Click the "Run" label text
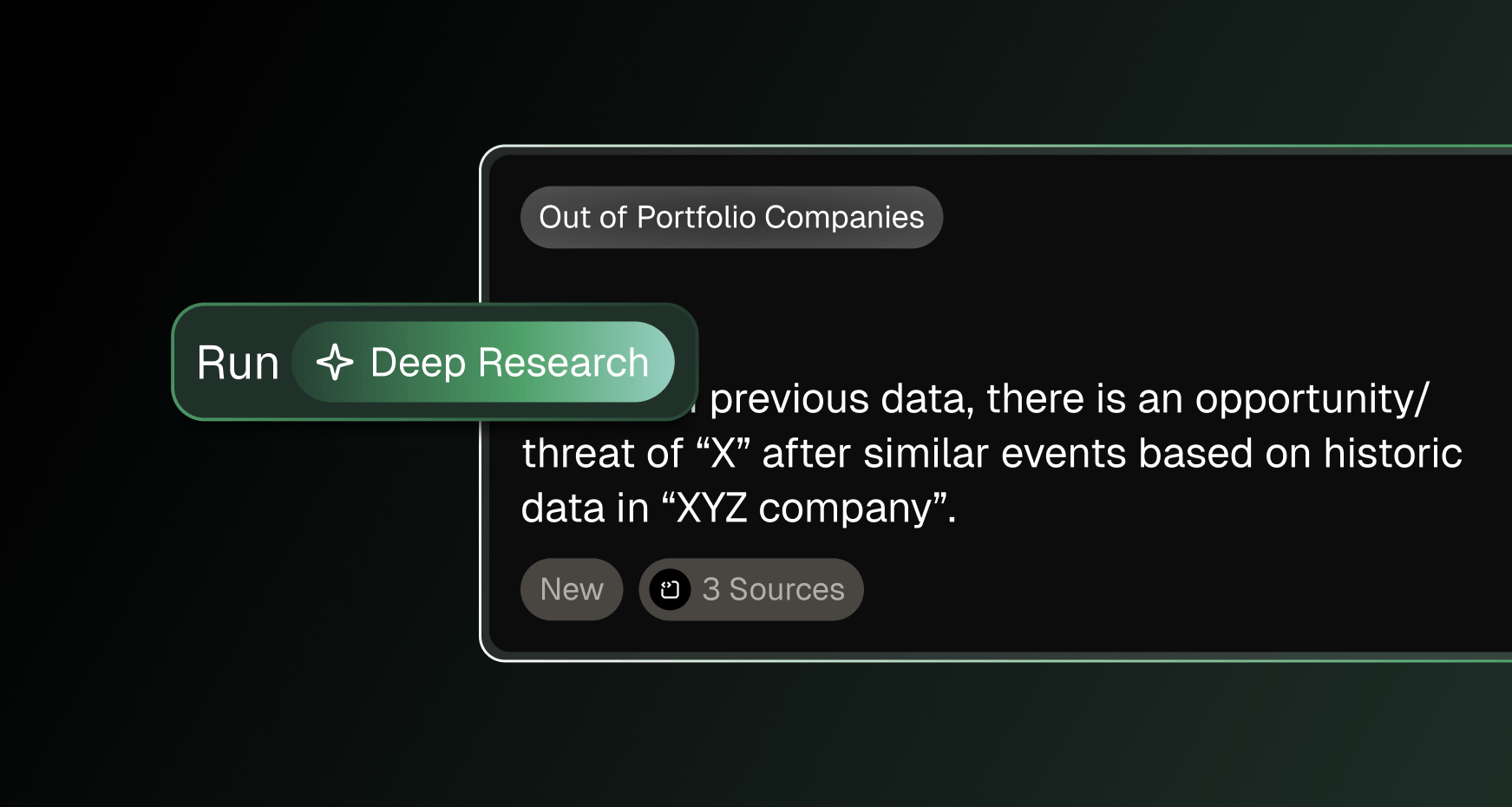Viewport: 1512px width, 807px height. [238, 363]
